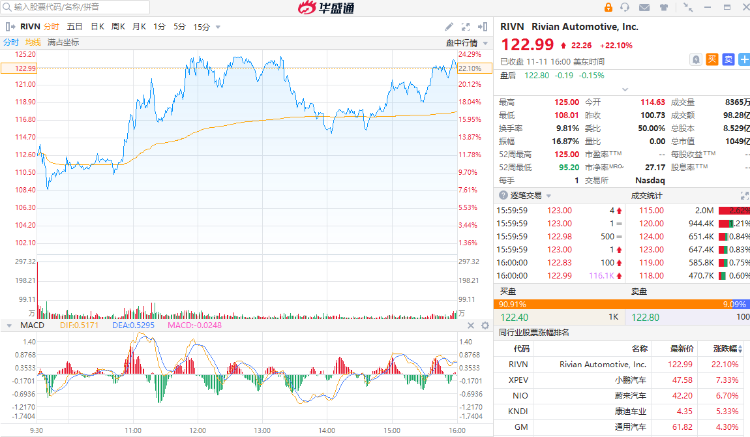Open customer service headset icon
The width and height of the screenshot is (750, 437).
(x=625, y=7)
